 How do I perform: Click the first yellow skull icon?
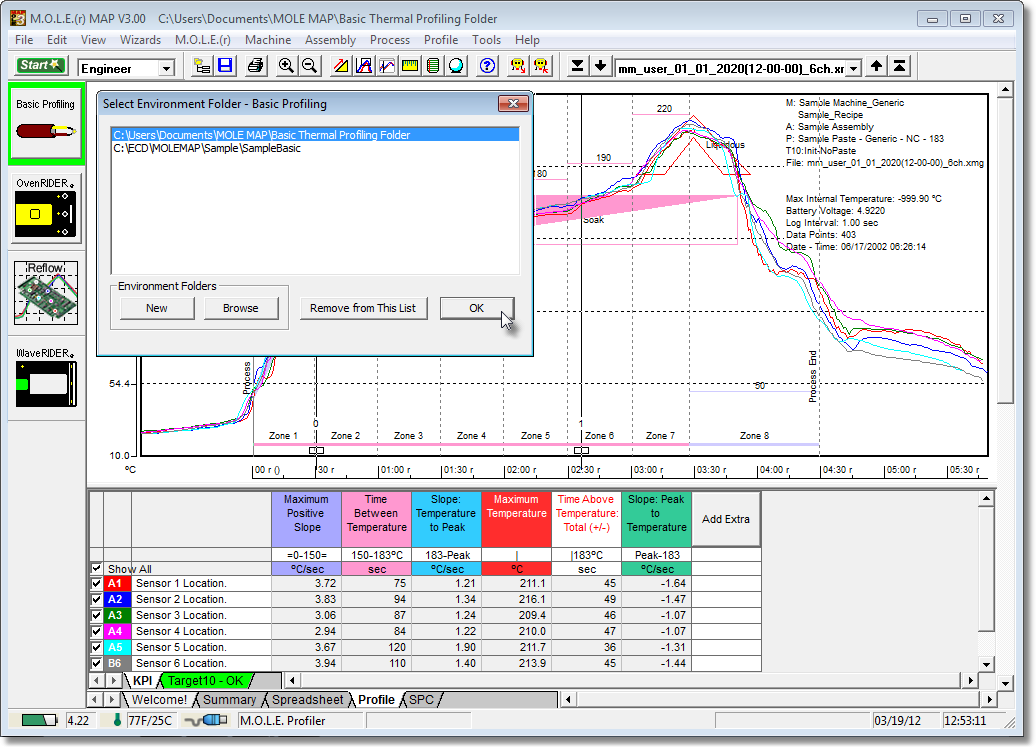pyautogui.click(x=518, y=66)
